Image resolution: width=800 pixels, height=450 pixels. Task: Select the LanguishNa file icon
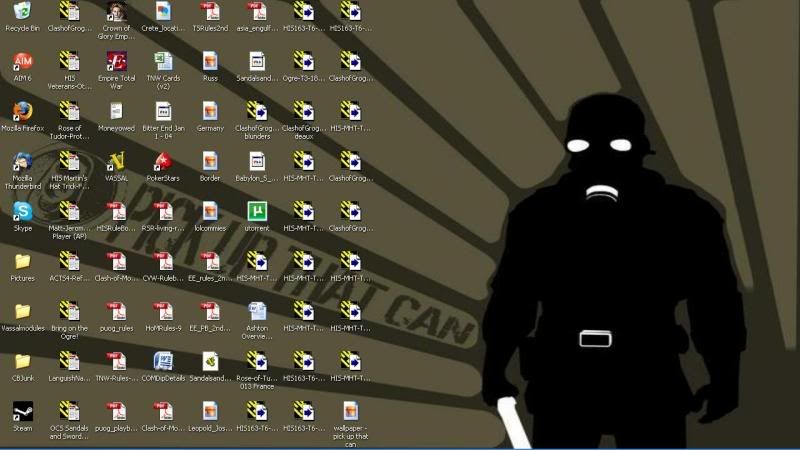[69, 361]
